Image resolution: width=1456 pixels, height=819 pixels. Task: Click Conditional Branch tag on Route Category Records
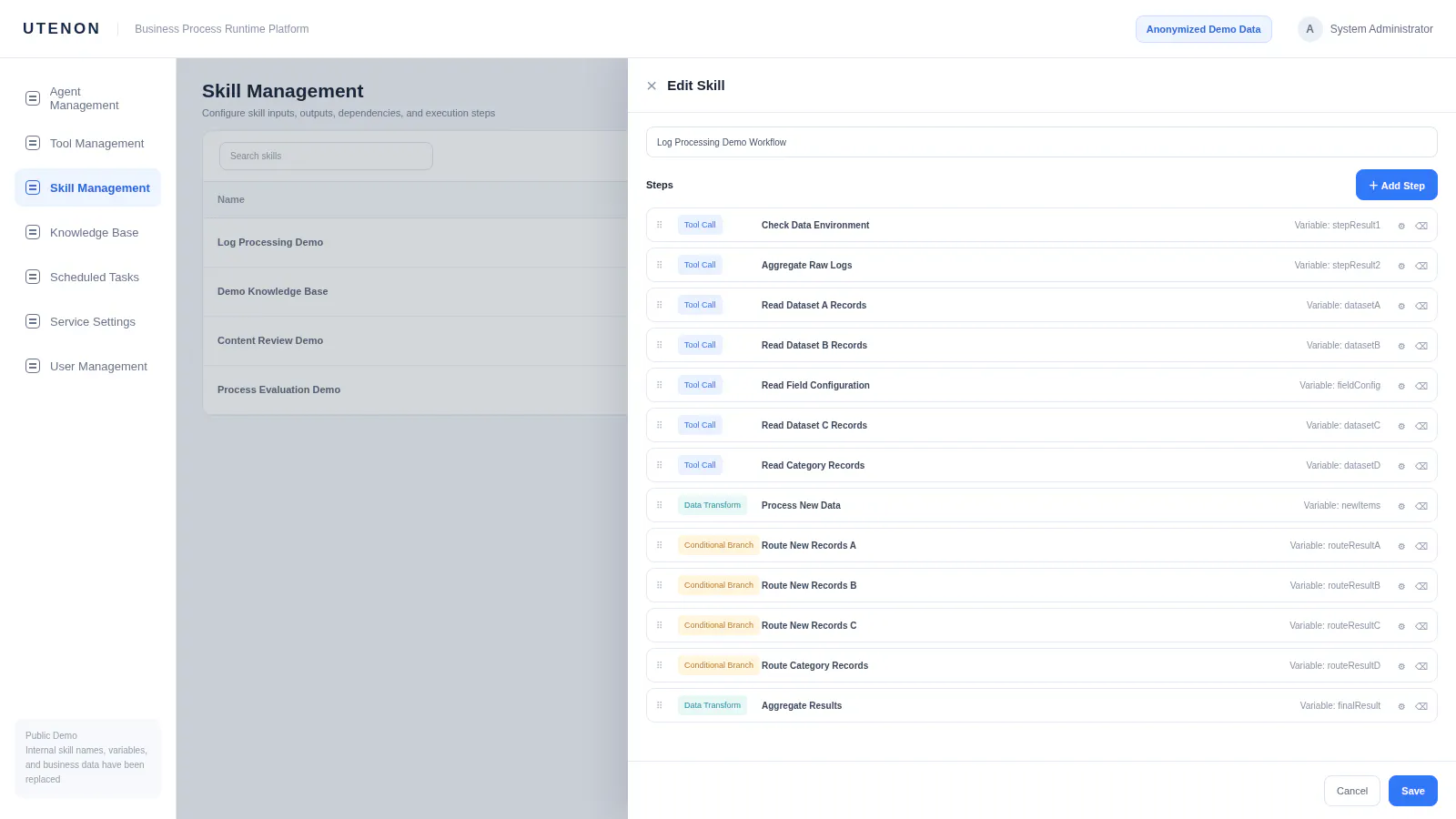(719, 665)
